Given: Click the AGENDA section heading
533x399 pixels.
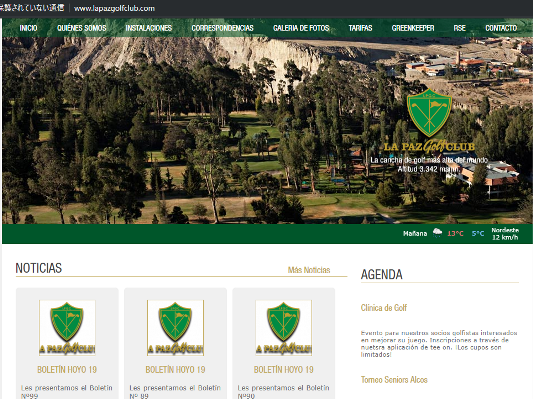Looking at the screenshot, I should click(x=382, y=274).
